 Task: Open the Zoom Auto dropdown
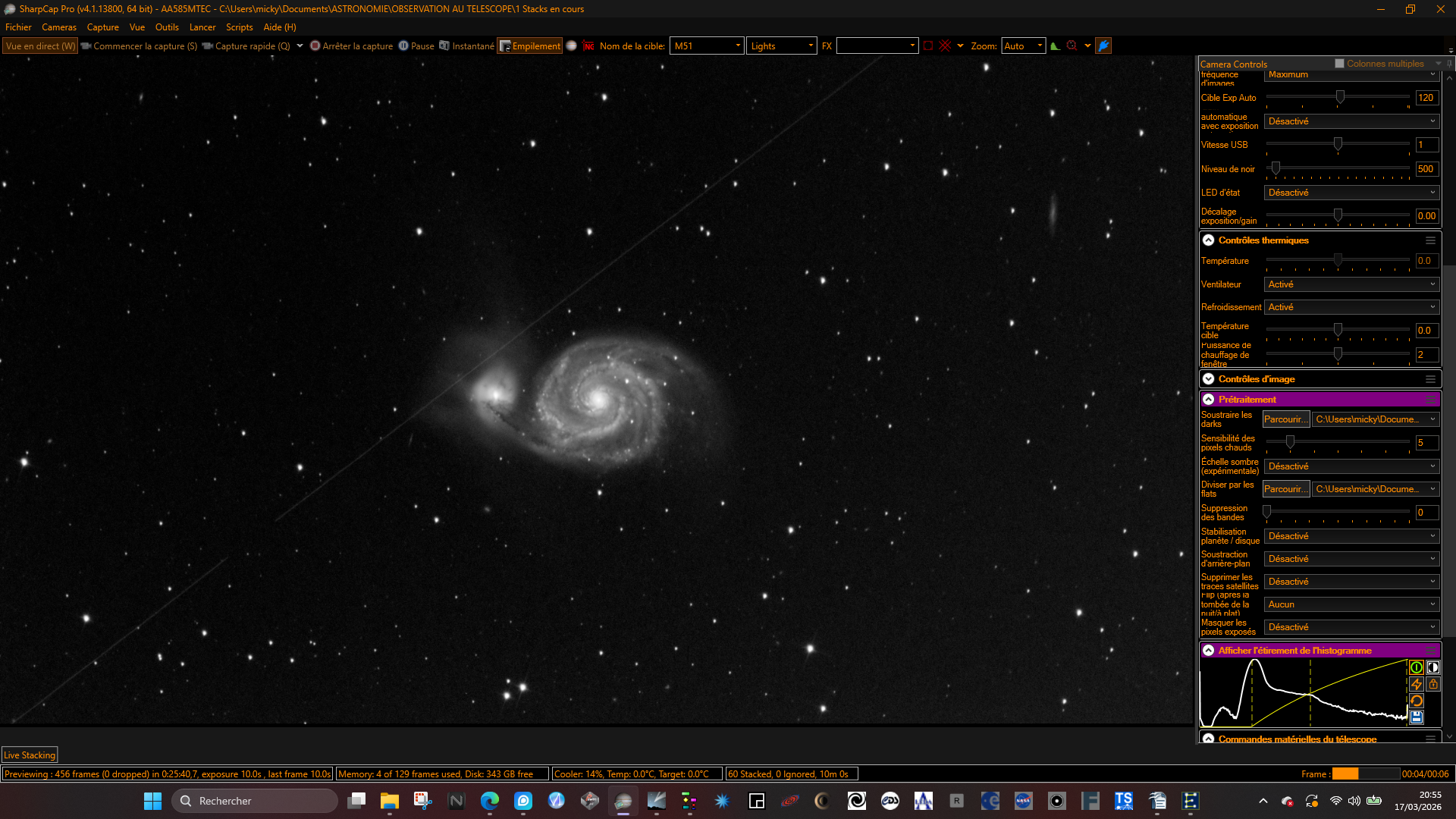coord(1023,46)
